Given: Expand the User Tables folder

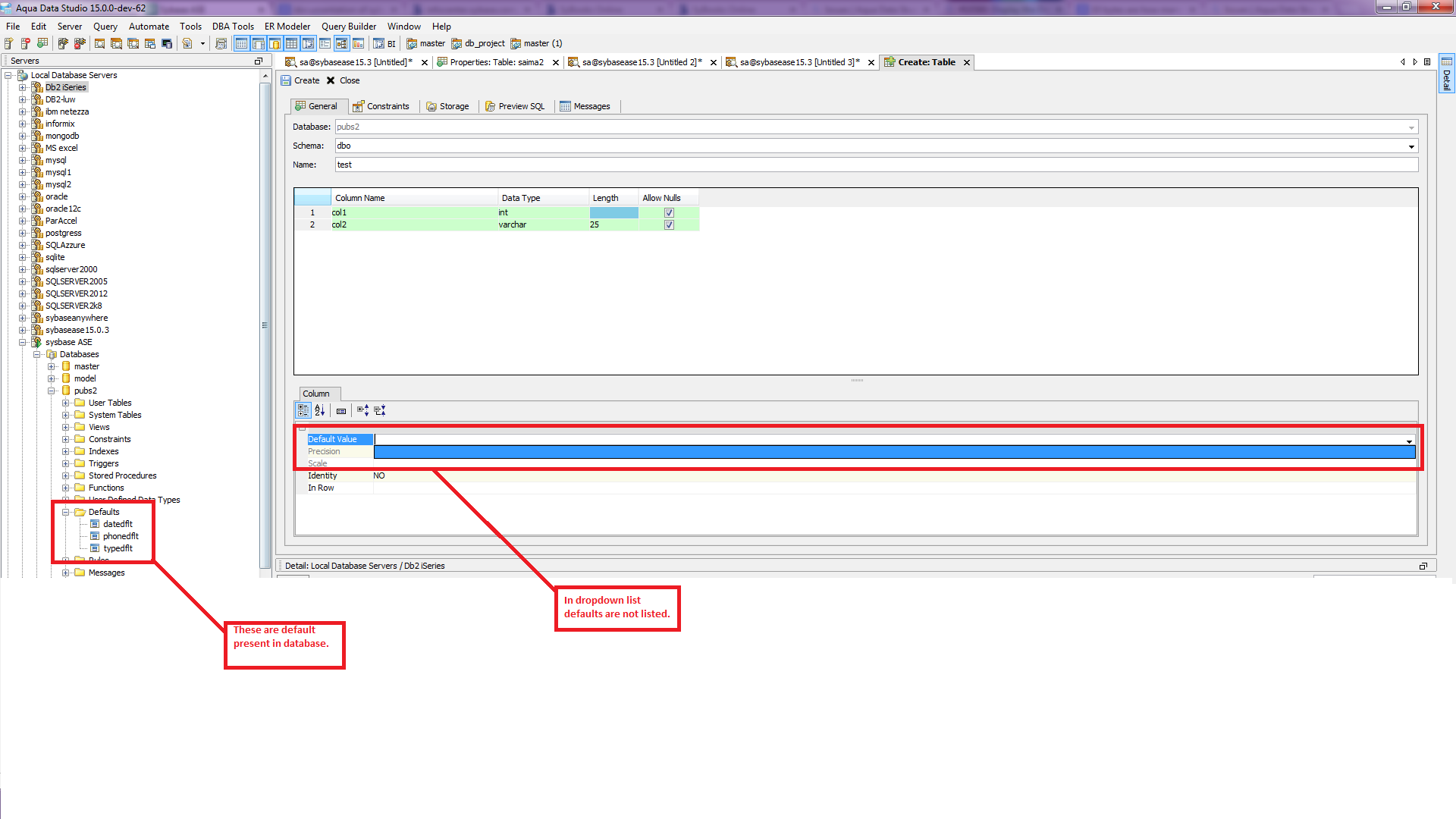Looking at the screenshot, I should 66,403.
